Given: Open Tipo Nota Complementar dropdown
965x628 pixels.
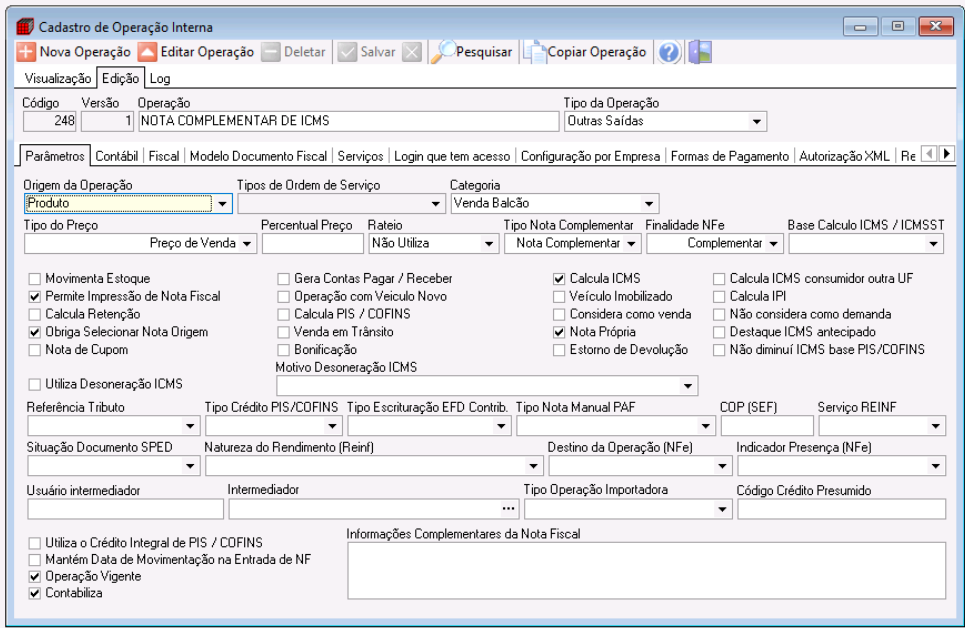Looking at the screenshot, I should click(631, 244).
